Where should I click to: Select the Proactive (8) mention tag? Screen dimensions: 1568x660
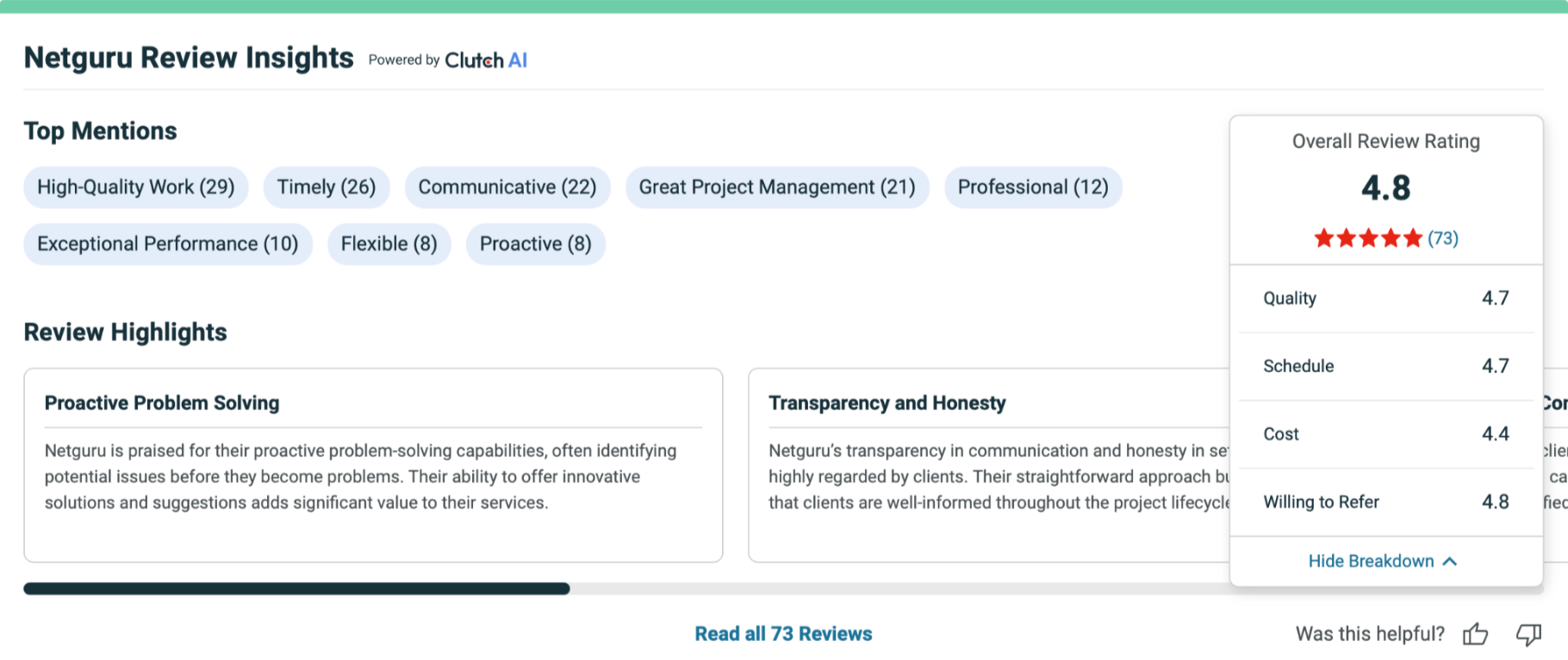[x=536, y=245]
